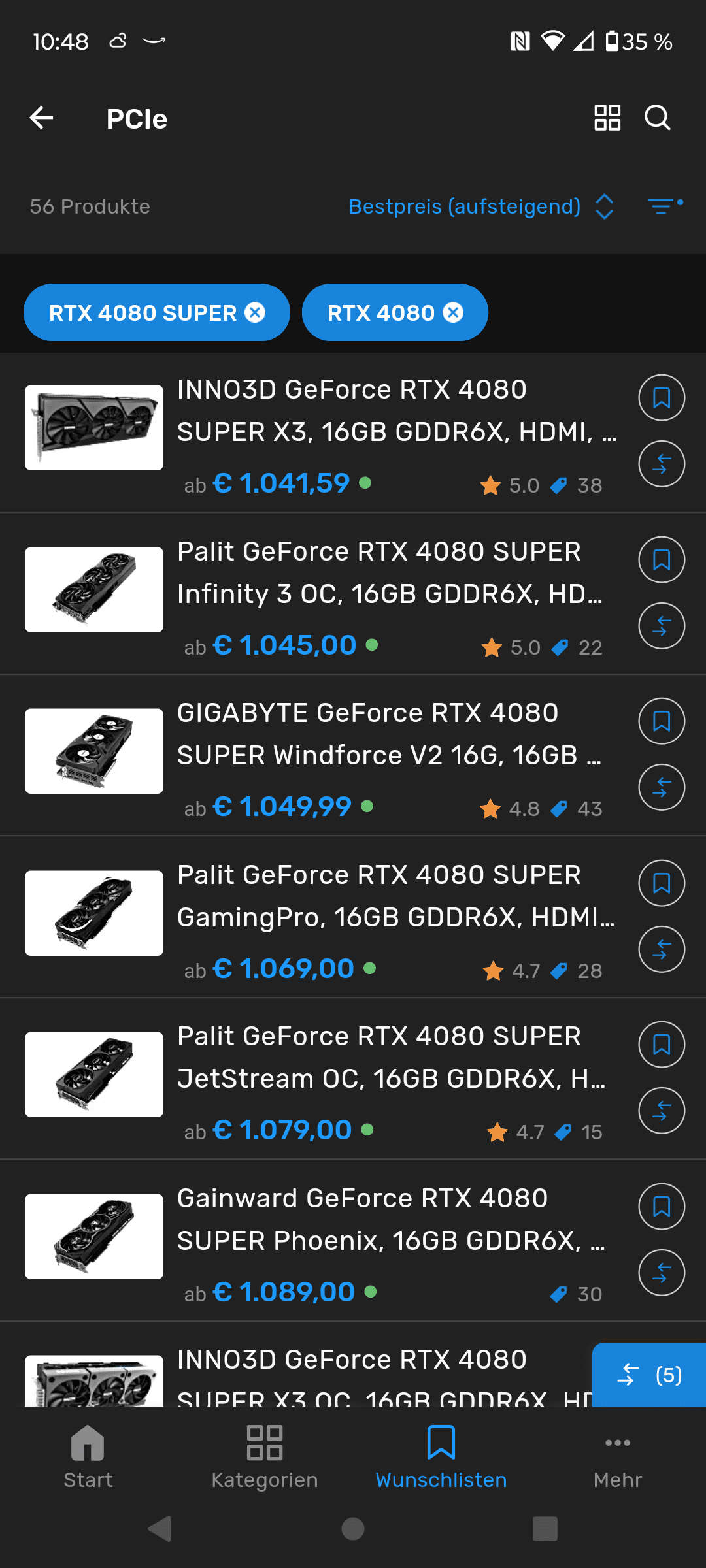706x1568 pixels.
Task: Remove the RTX 4080 SUPER filter chip
Action: click(x=255, y=313)
